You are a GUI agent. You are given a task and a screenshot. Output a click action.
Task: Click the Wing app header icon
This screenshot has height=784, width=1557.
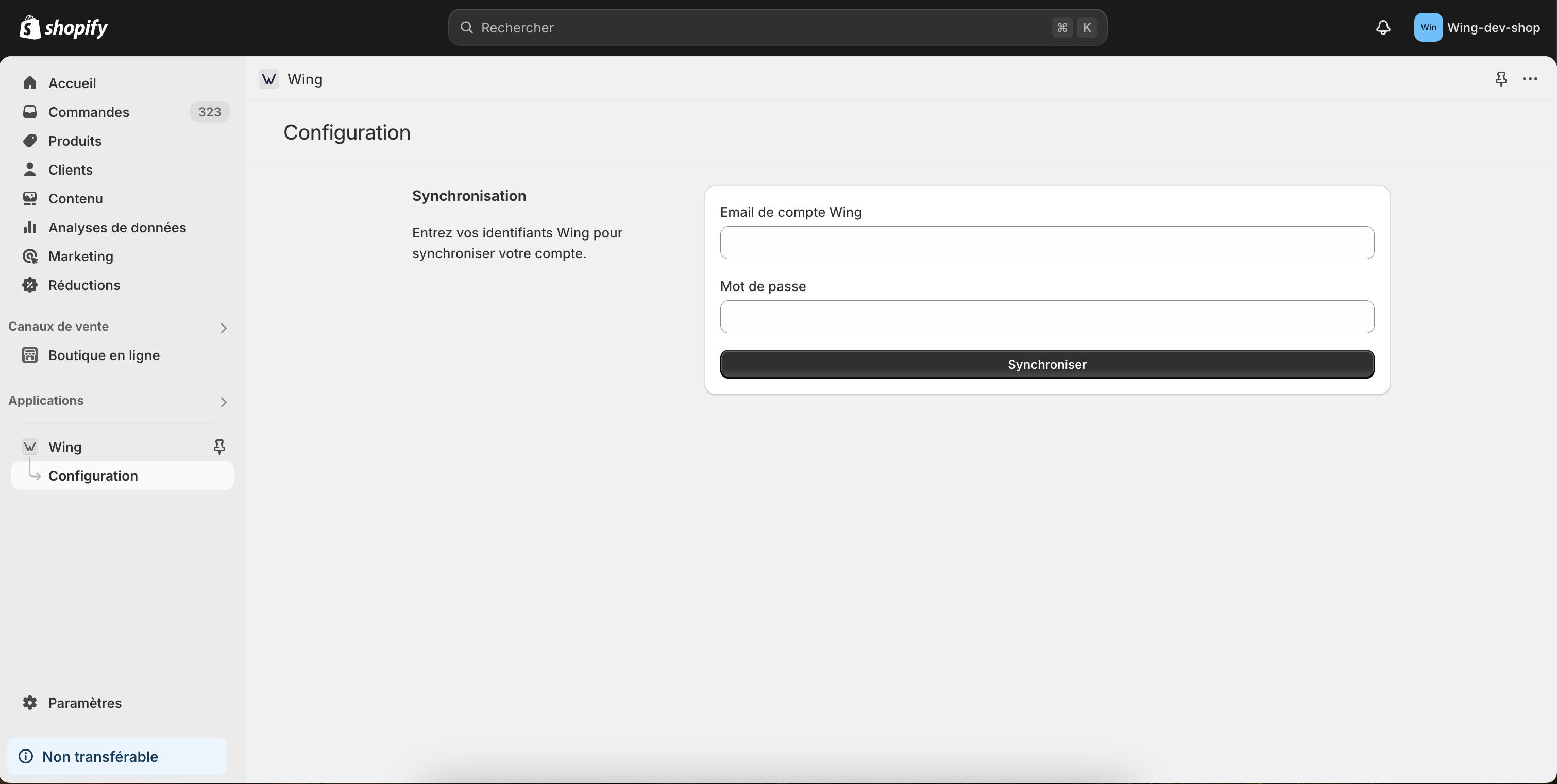click(x=269, y=79)
